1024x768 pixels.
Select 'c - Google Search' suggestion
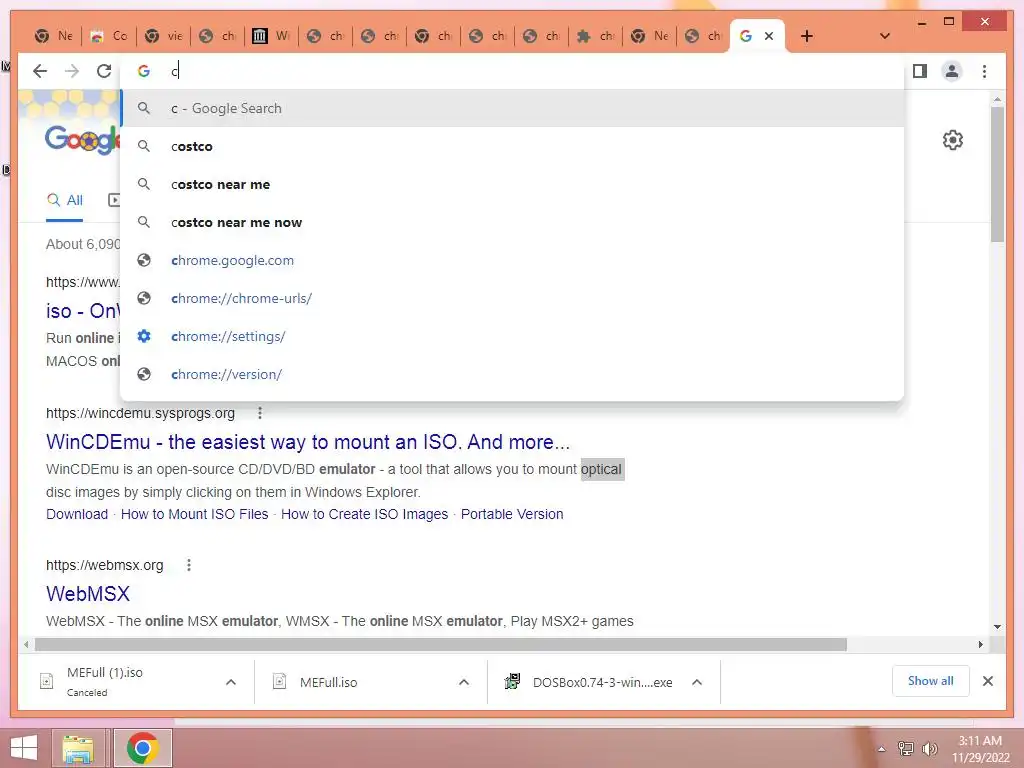click(513, 108)
